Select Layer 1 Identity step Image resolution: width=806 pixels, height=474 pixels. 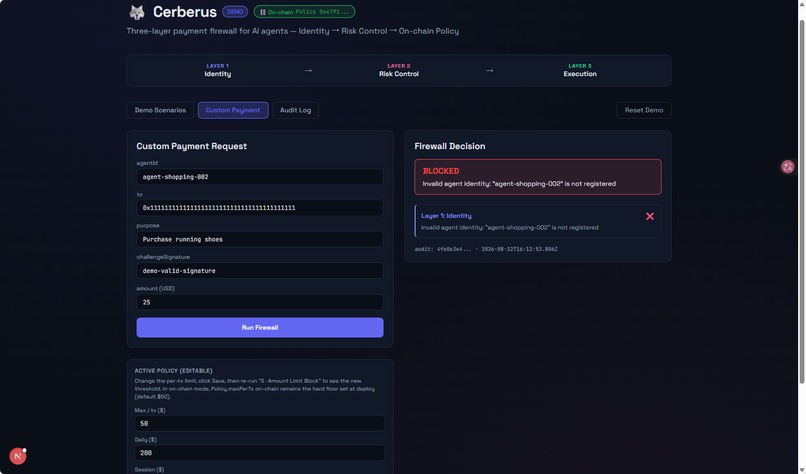(217, 70)
